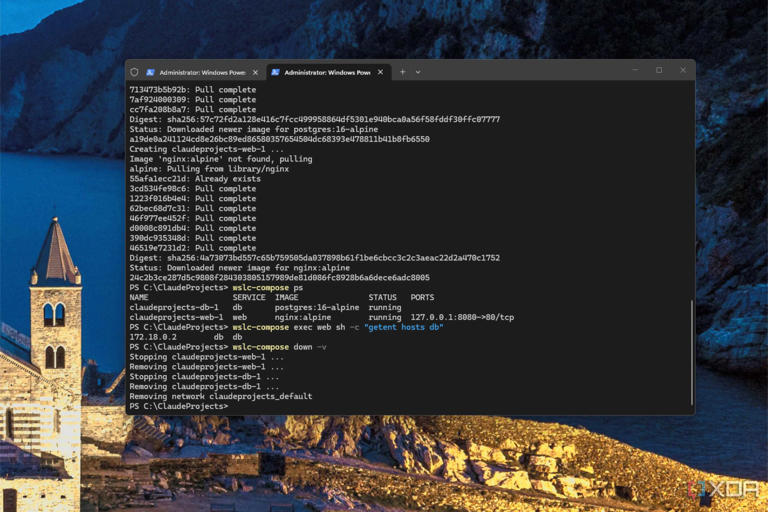Click 'claudeprojects-db-1' in the NAME column
The width and height of the screenshot is (768, 512).
click(x=174, y=307)
